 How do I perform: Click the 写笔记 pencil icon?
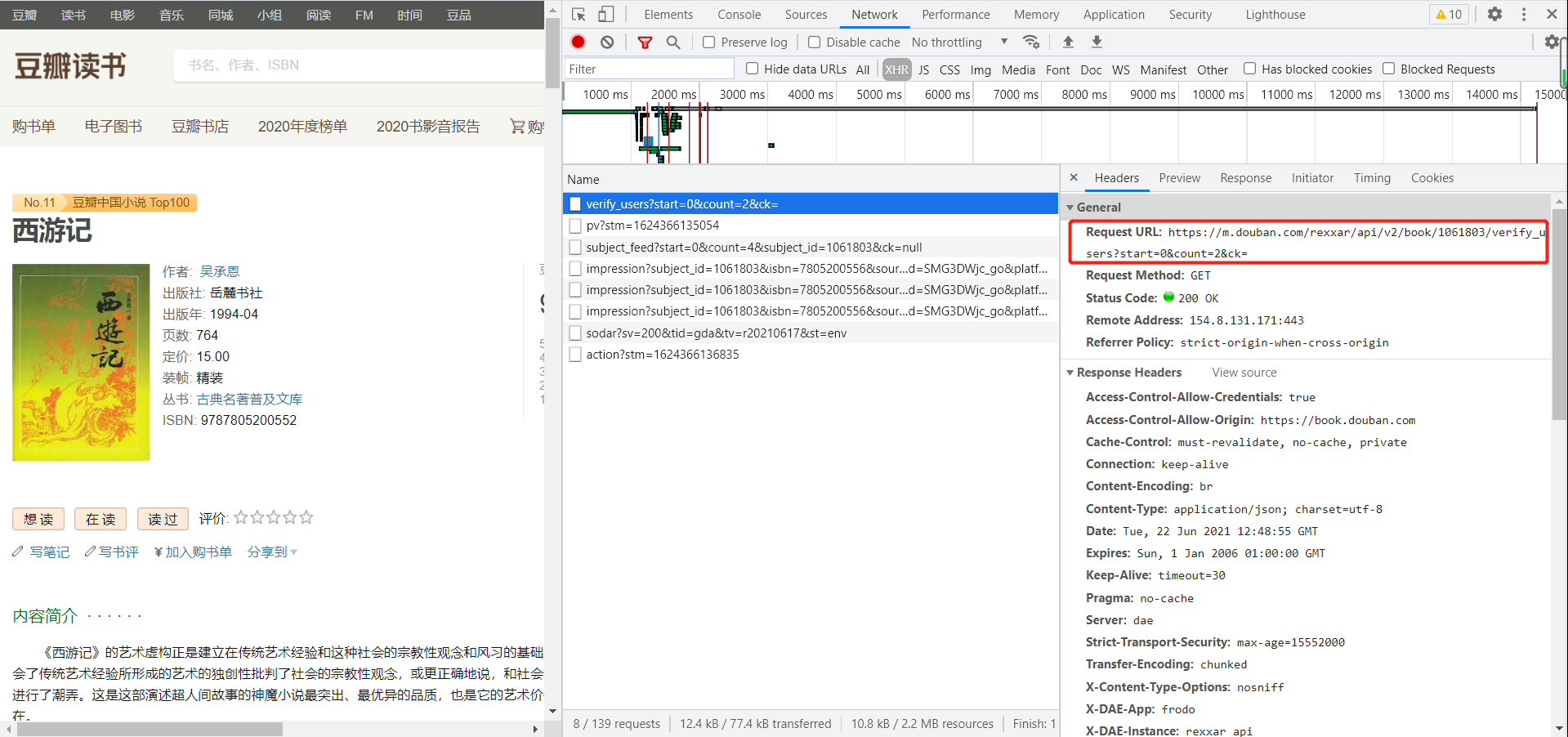tap(18, 552)
